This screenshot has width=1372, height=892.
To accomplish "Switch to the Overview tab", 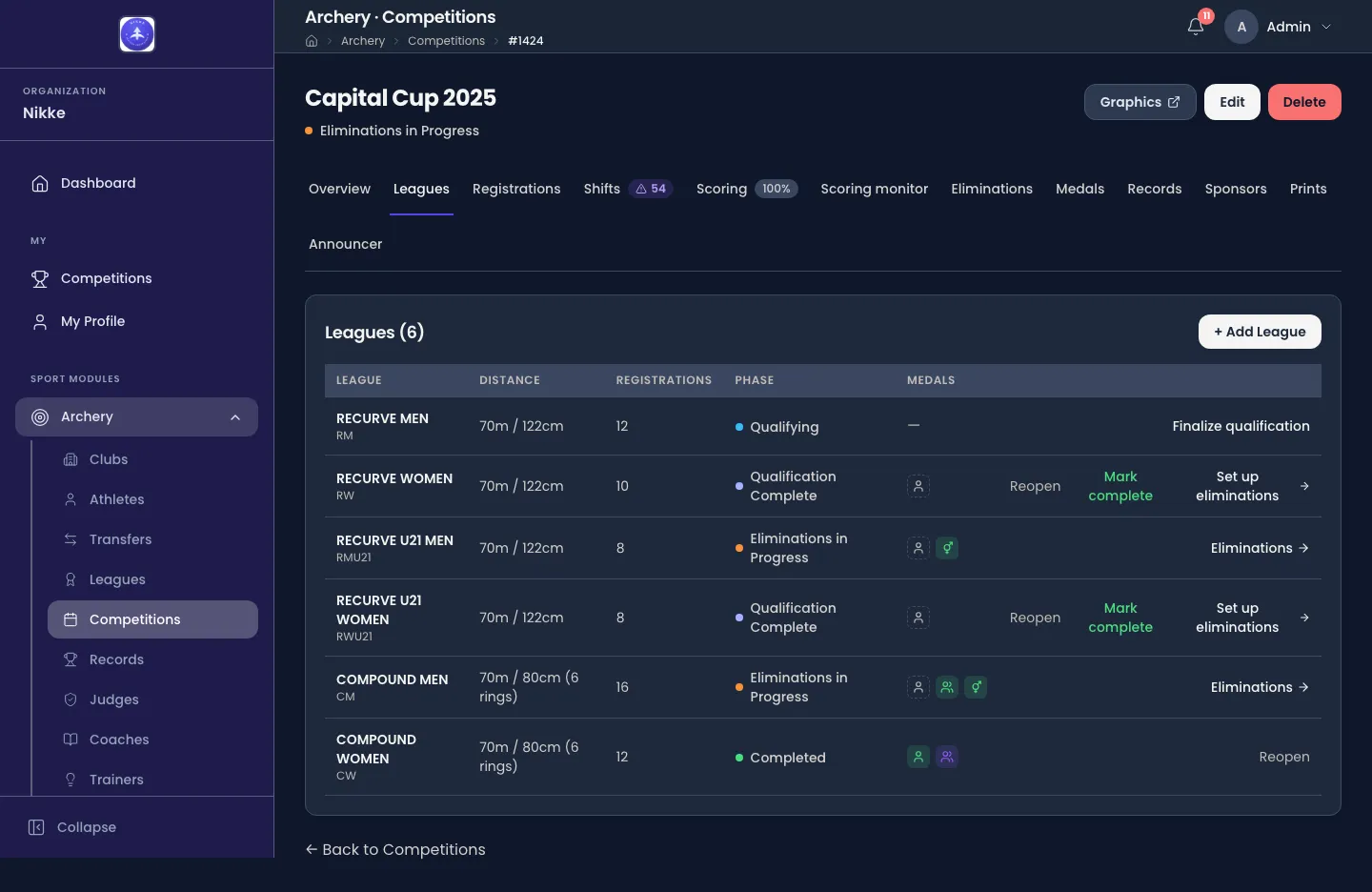I will (x=339, y=189).
